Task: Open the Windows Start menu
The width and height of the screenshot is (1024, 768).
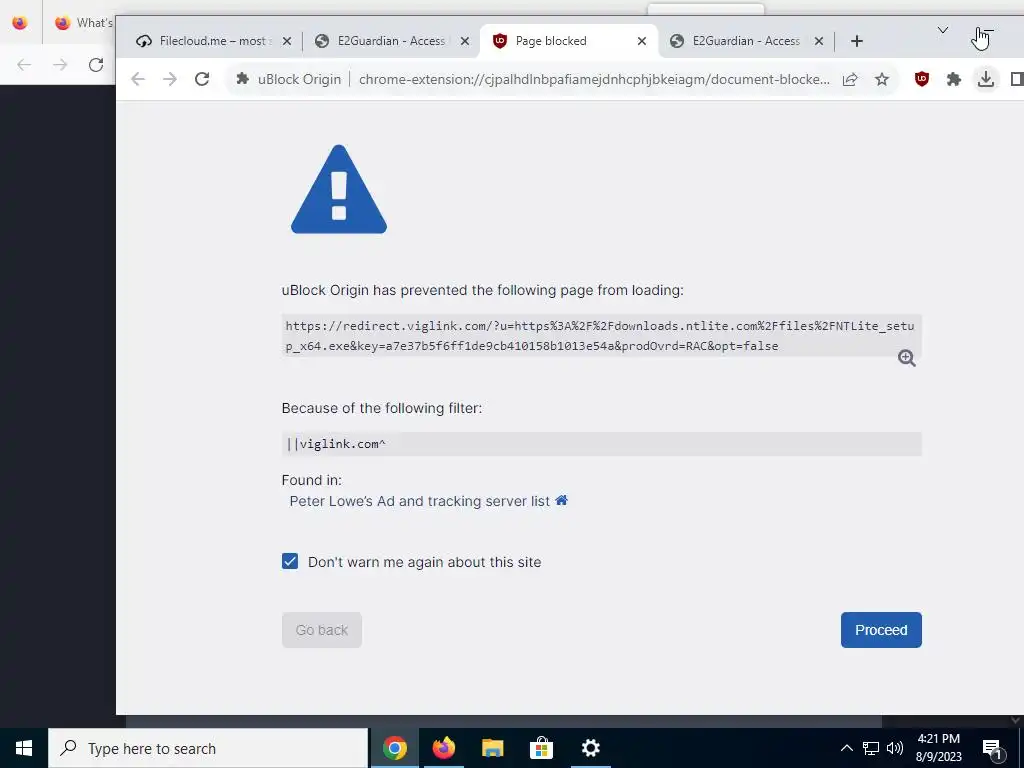Action: point(24,748)
